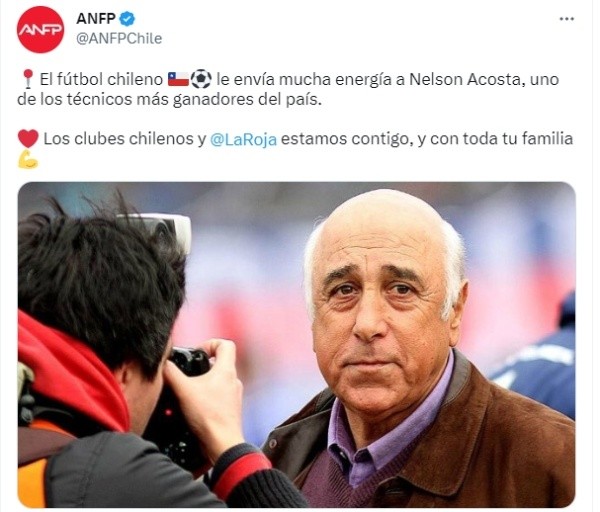Screen dimensions: 600x512
Task: Click the red heart emoji
Action: coord(28,139)
